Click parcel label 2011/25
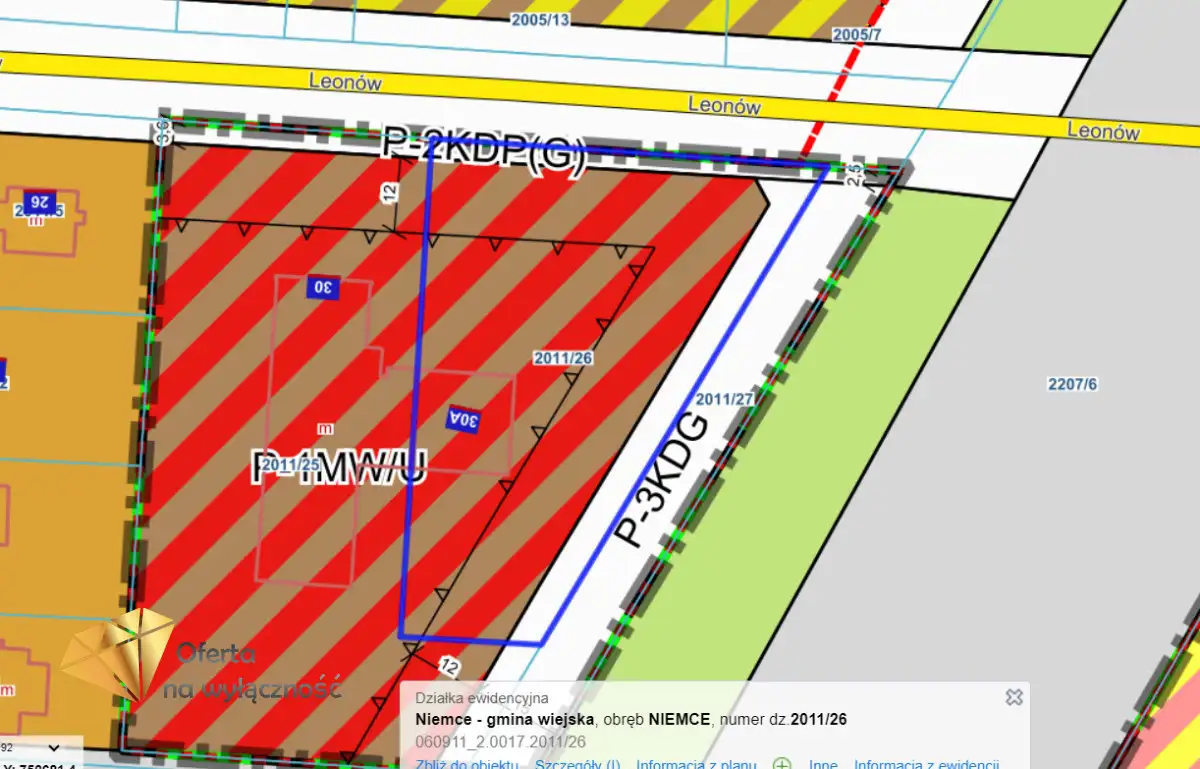This screenshot has width=1200, height=769. (x=290, y=464)
